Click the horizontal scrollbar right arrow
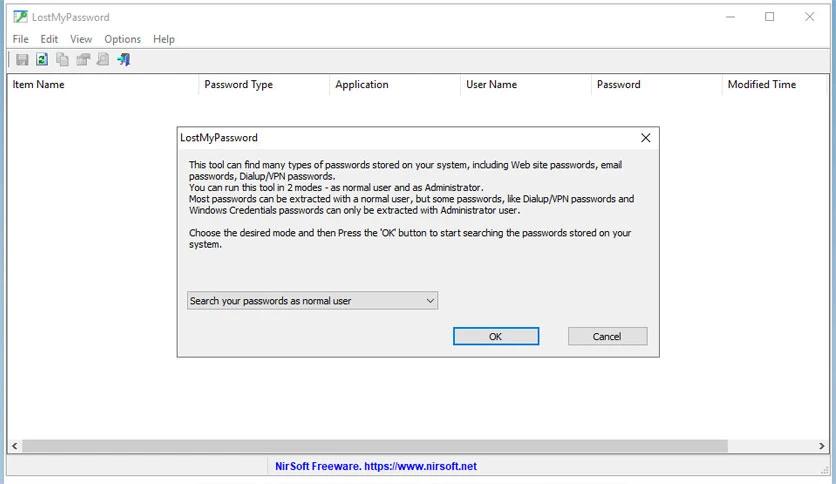This screenshot has width=836, height=484. [822, 446]
